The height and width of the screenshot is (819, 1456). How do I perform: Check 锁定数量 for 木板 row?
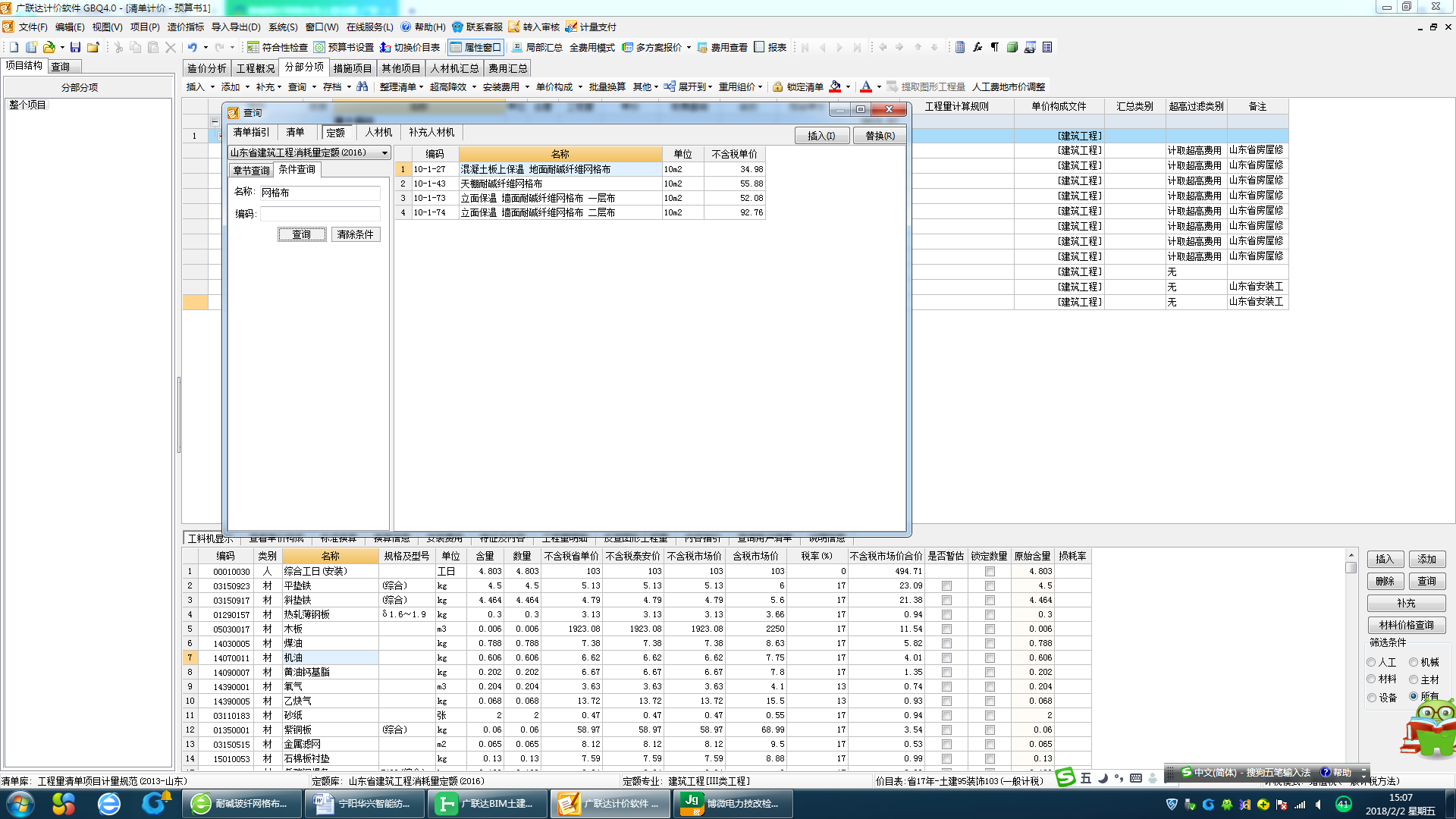tap(990, 629)
